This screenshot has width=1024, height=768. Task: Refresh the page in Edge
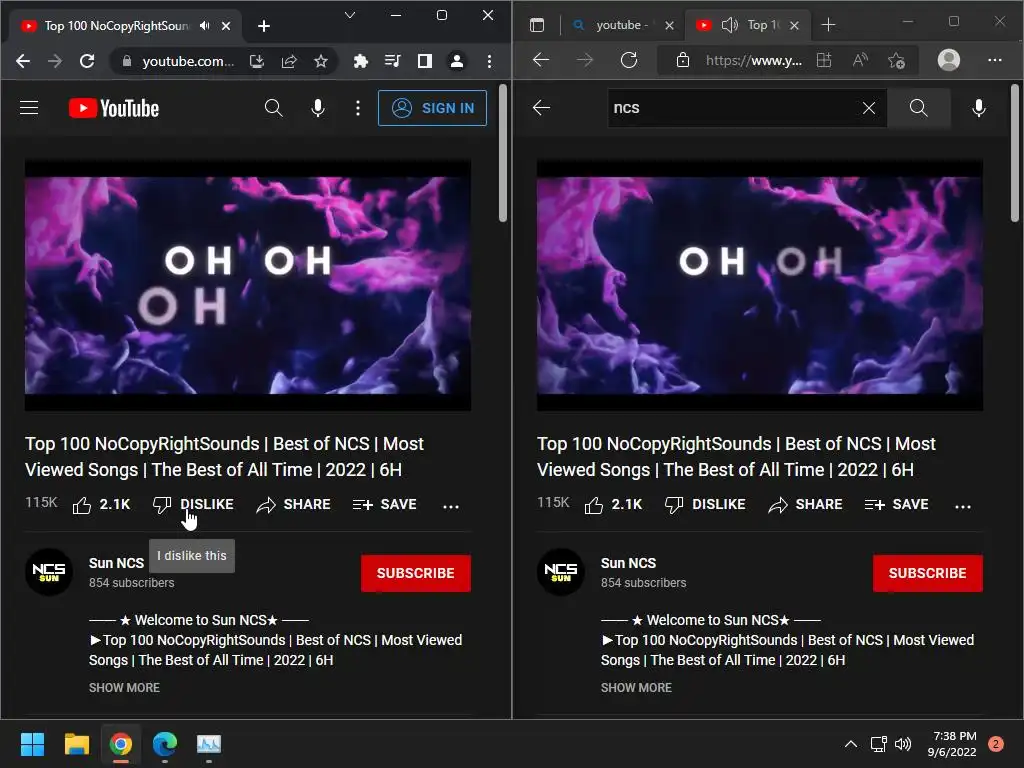click(629, 60)
